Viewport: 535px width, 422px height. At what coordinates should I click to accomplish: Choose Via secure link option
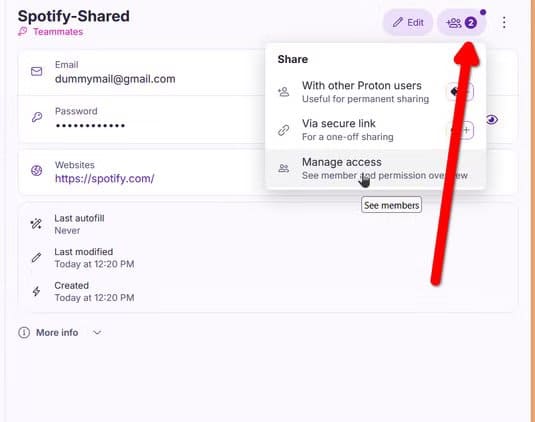click(x=375, y=130)
